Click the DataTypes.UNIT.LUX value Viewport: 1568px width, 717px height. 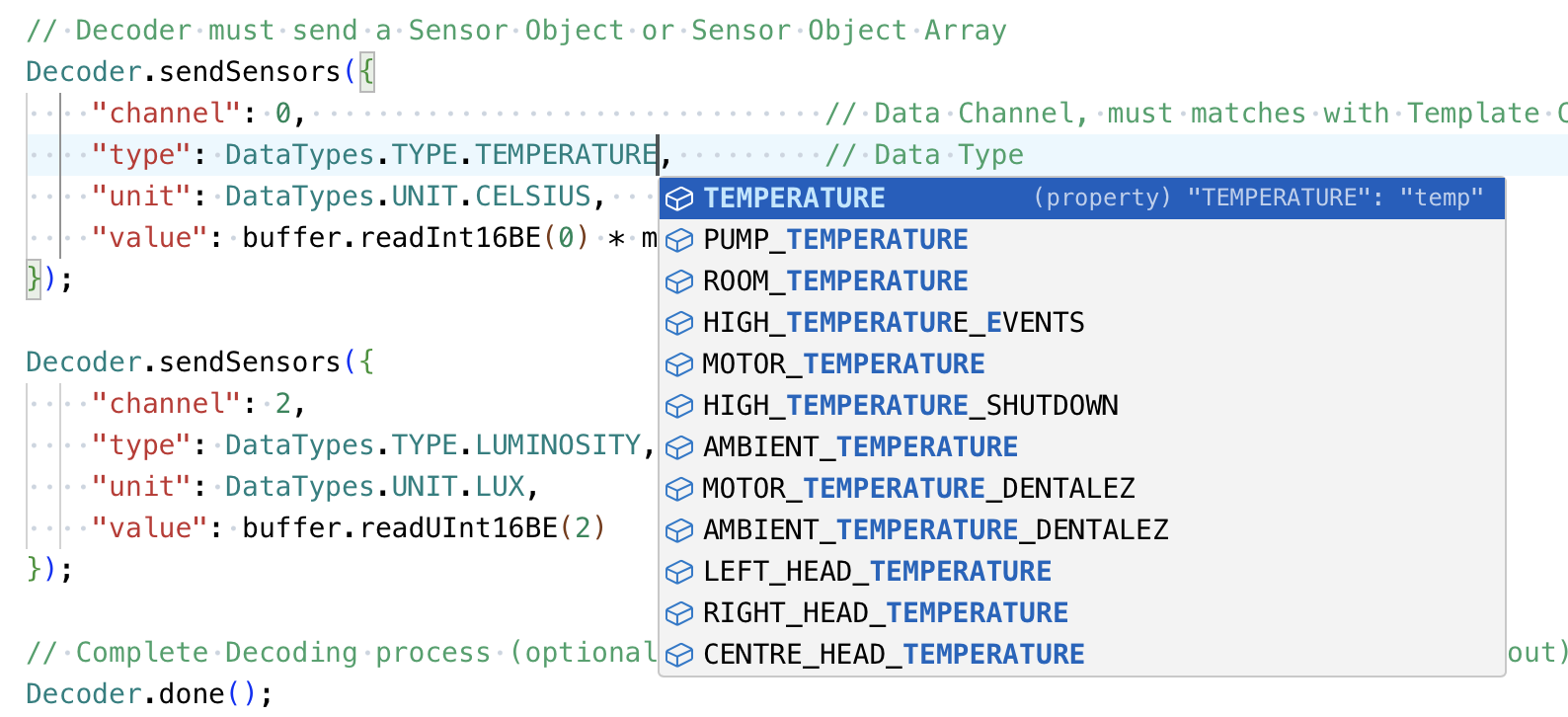(374, 487)
